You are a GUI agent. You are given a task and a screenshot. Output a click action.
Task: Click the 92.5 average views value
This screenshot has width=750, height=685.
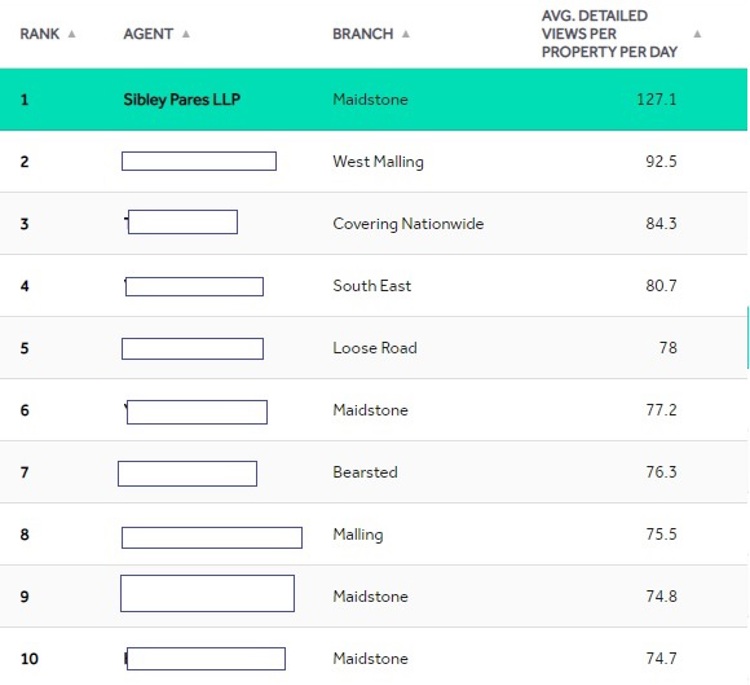click(x=661, y=162)
